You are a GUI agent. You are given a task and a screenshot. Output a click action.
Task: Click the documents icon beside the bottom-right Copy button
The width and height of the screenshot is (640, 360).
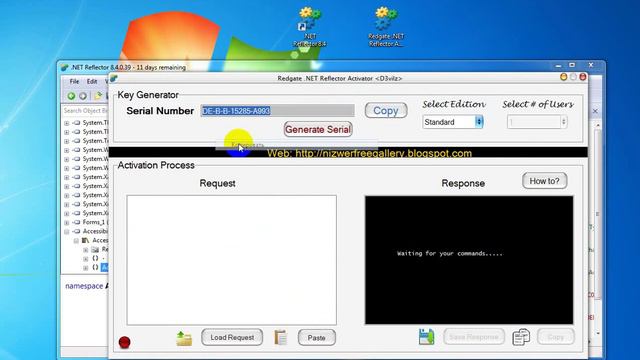coord(521,337)
